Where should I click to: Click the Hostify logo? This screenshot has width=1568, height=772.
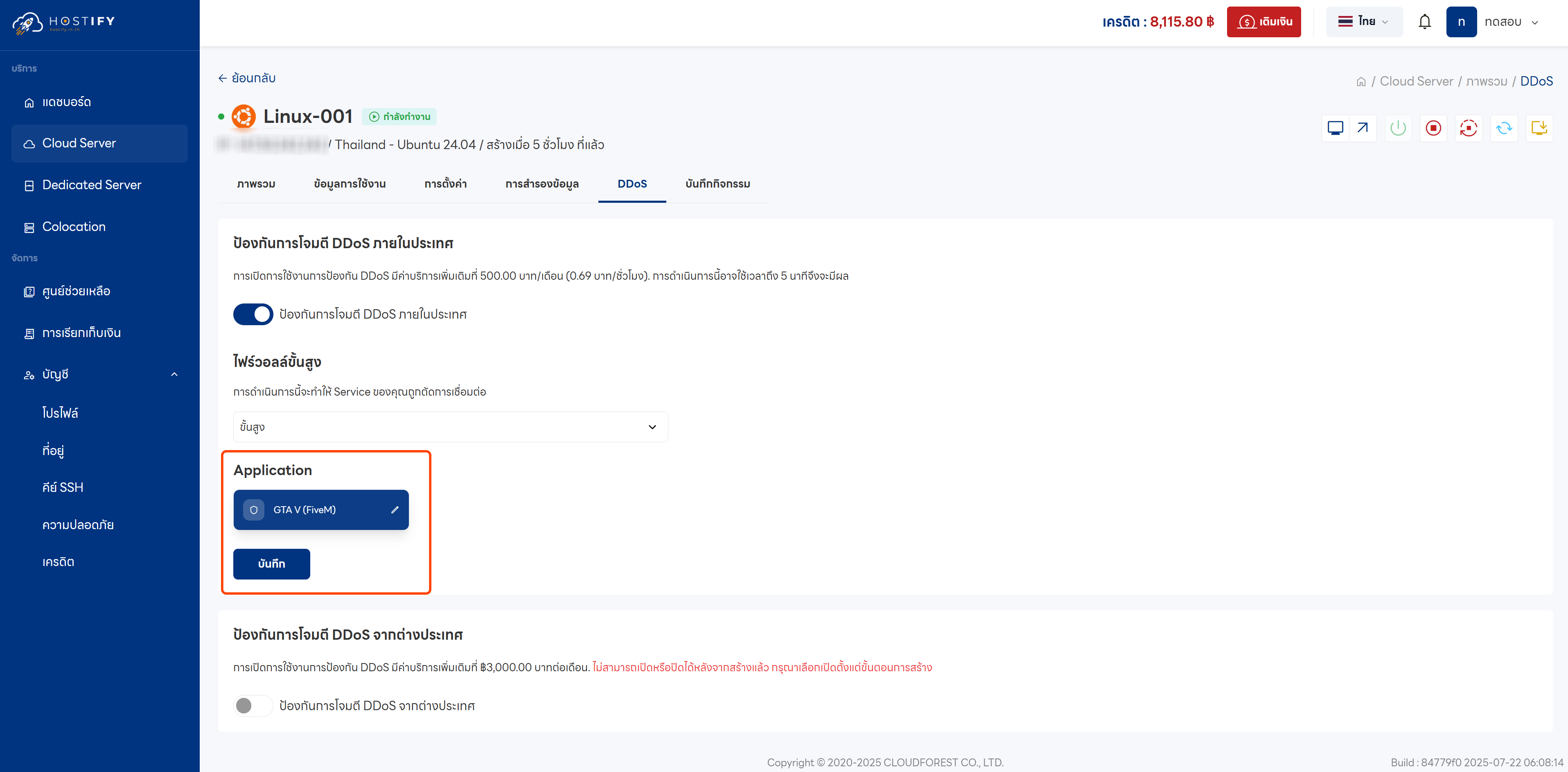(x=64, y=23)
